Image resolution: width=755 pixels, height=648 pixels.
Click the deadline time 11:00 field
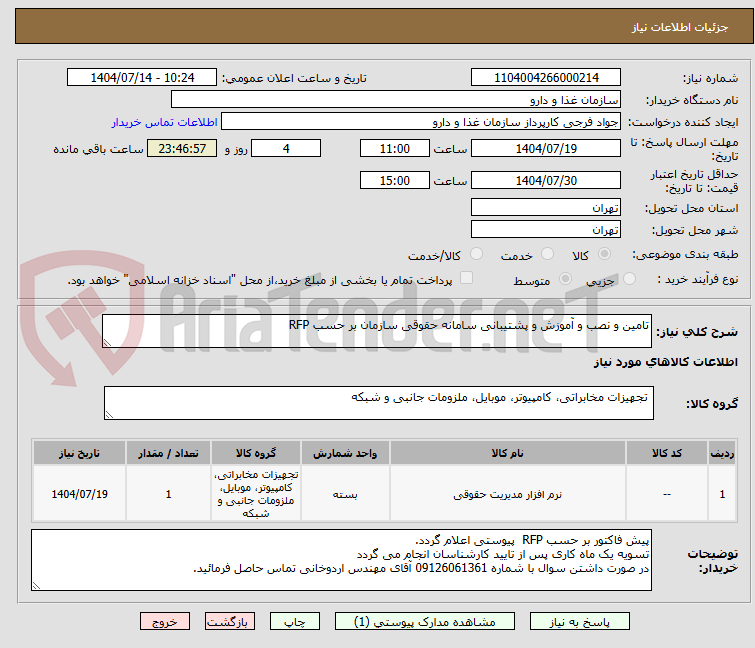tap(395, 148)
